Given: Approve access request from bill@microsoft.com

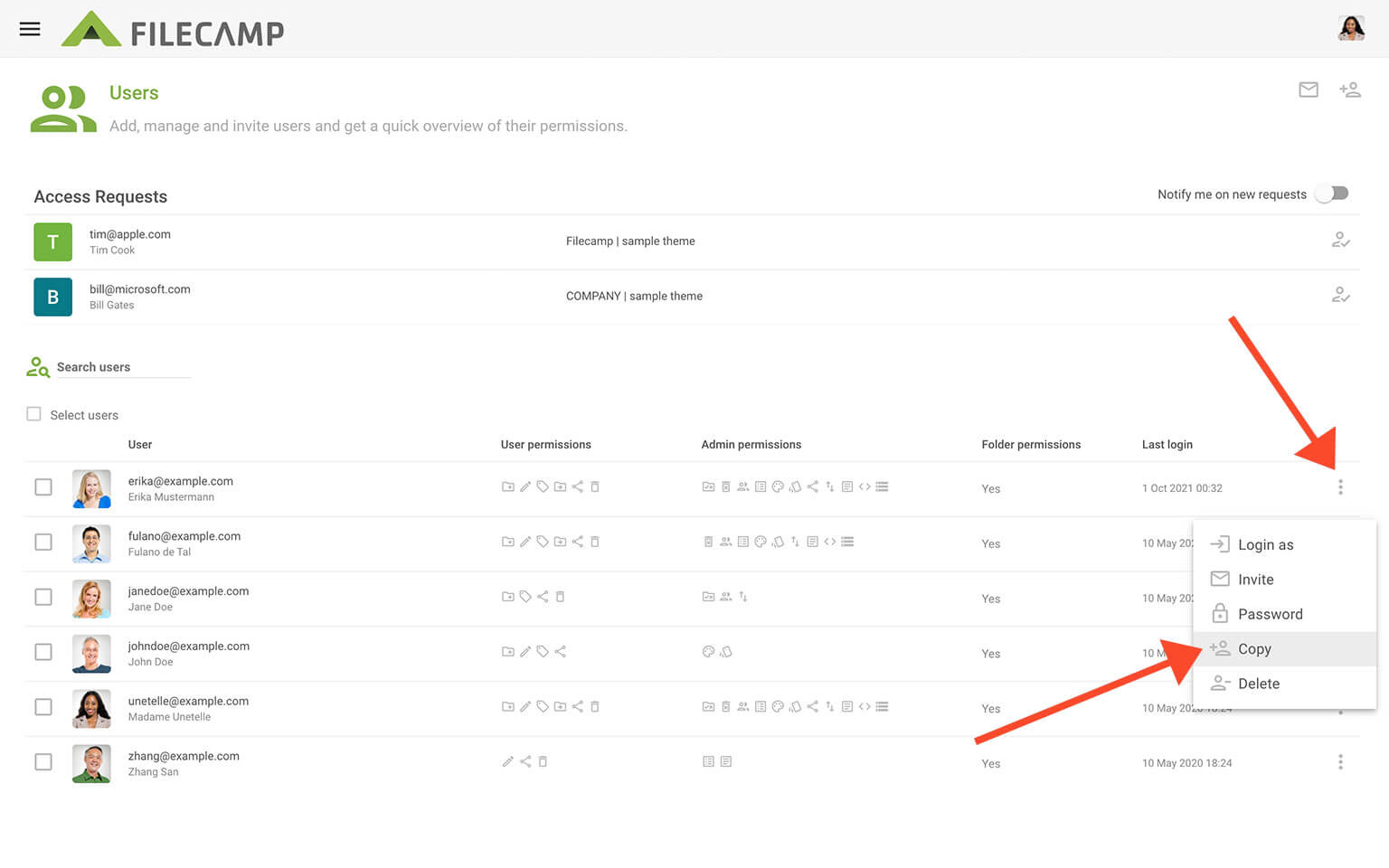Looking at the screenshot, I should 1340,296.
